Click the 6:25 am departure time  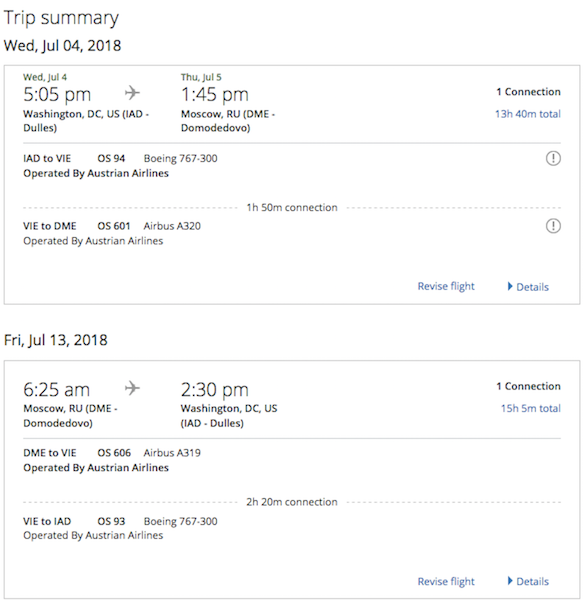[x=57, y=390]
